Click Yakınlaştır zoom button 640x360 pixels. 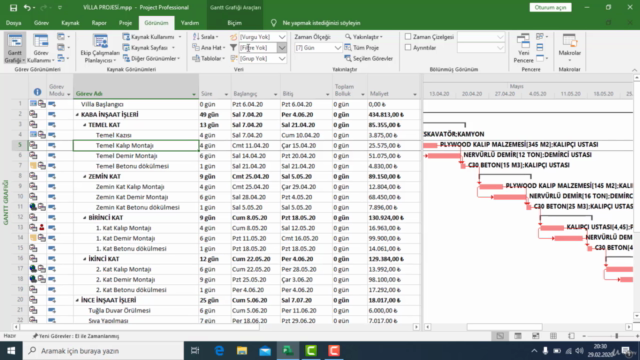click(364, 37)
